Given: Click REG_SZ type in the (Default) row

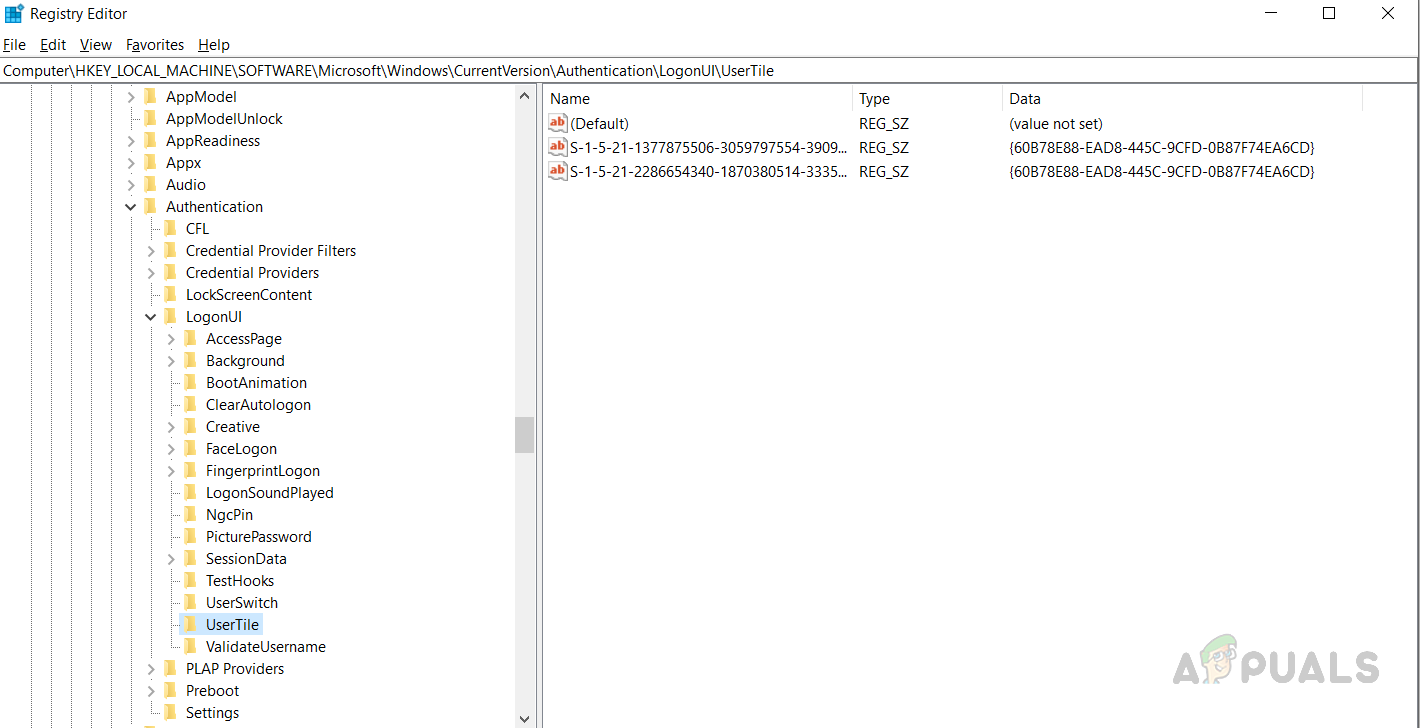Looking at the screenshot, I should click(884, 124).
